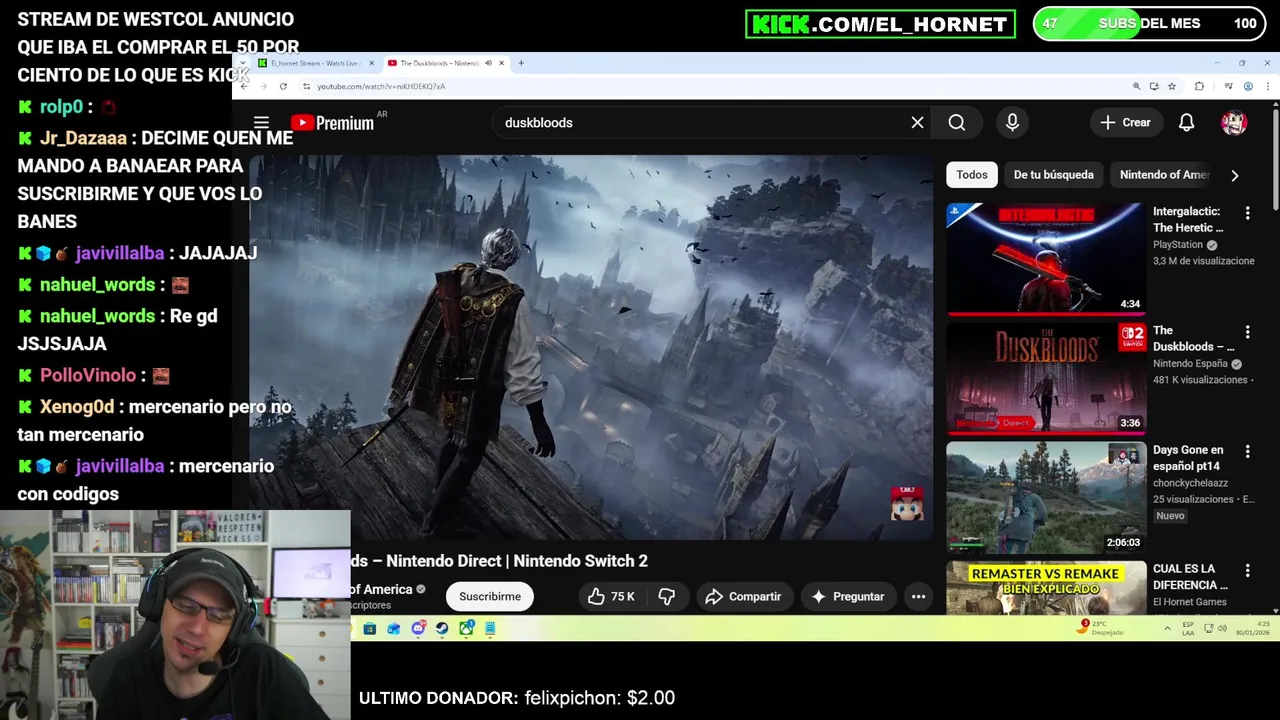The height and width of the screenshot is (720, 1280).
Task: Open the media control icon in toolbar
Action: (x=1227, y=86)
